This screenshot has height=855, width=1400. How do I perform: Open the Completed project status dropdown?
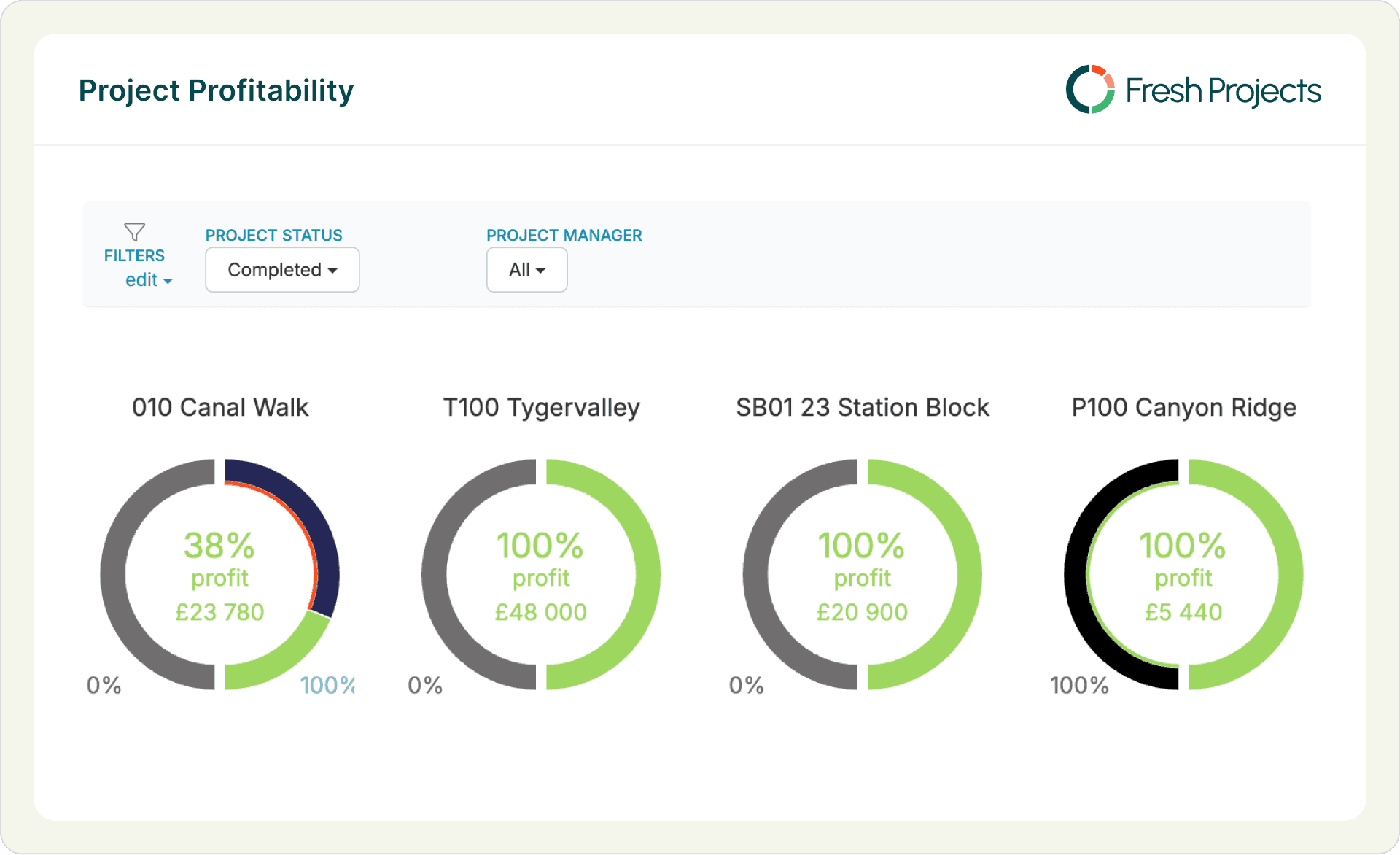tap(282, 270)
